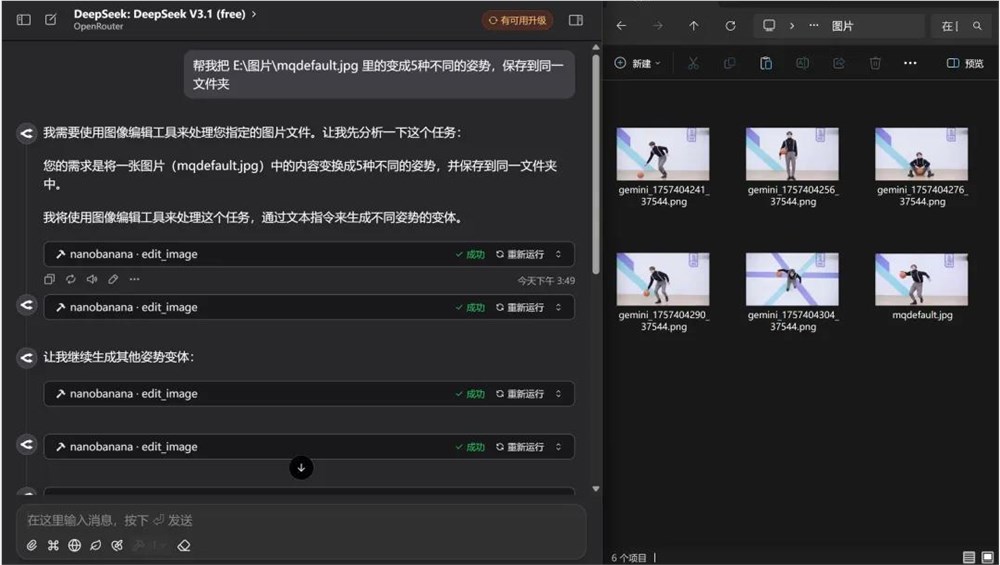Switch to details view in status bar

click(x=968, y=557)
